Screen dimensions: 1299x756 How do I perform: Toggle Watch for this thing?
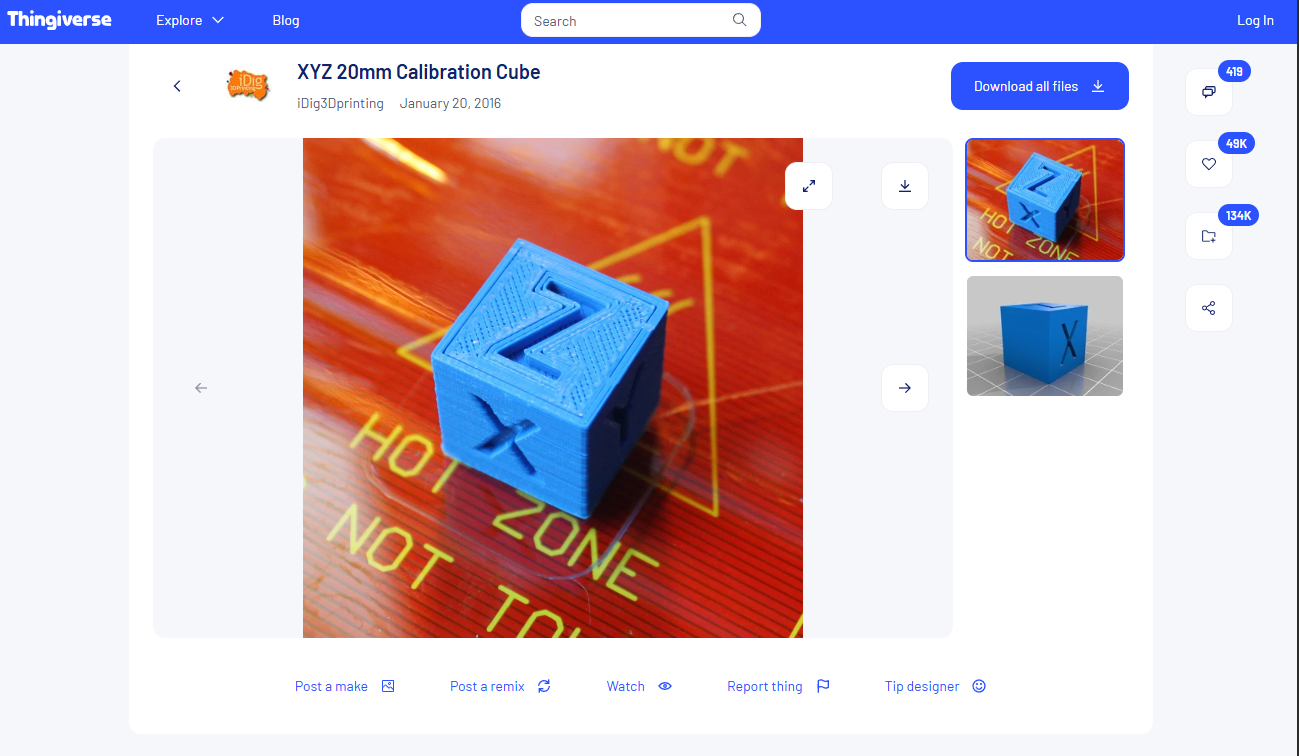(638, 686)
